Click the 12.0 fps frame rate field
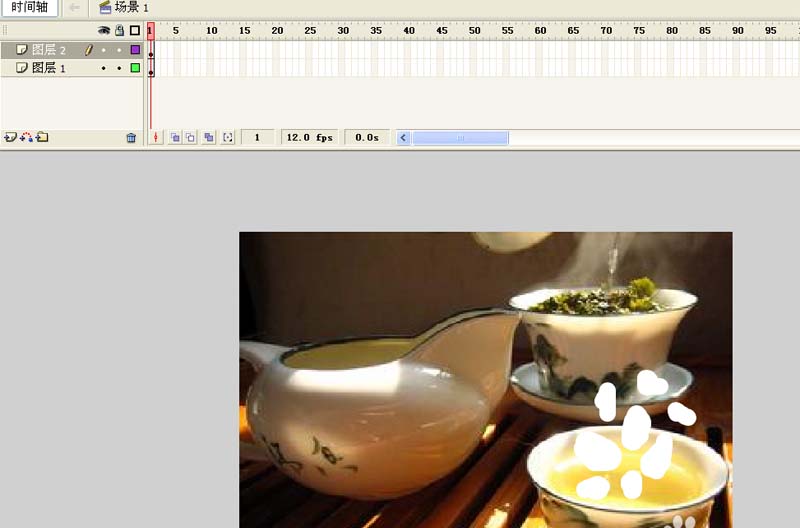Viewport: 800px width, 528px height. pos(310,138)
